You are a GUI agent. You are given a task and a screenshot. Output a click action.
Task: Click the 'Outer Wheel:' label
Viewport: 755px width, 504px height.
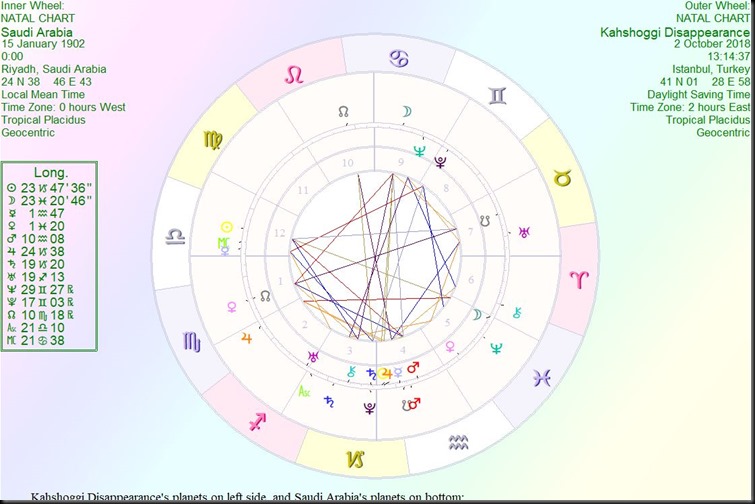coord(717,6)
